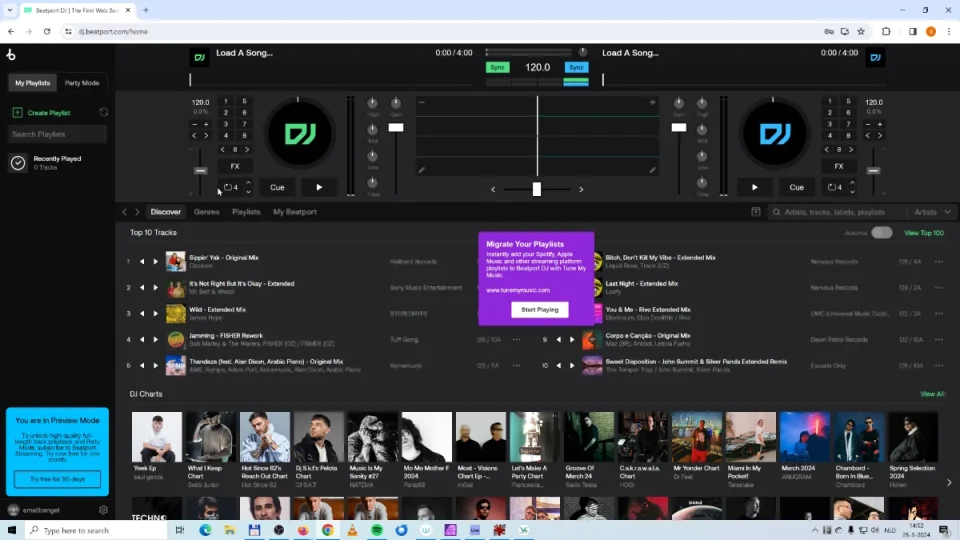Toggle the blue Sync button for right deck
The width and height of the screenshot is (960, 540).
tap(576, 68)
